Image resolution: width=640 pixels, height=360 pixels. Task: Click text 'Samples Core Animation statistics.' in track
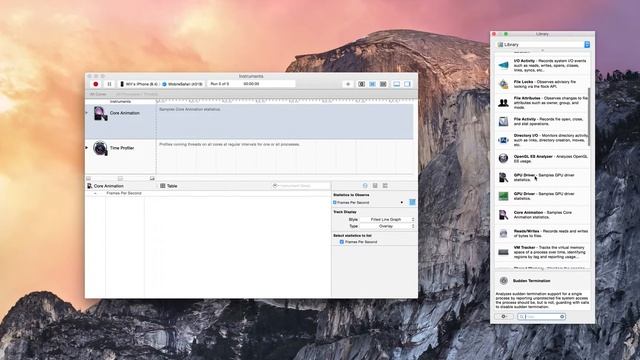click(x=190, y=109)
